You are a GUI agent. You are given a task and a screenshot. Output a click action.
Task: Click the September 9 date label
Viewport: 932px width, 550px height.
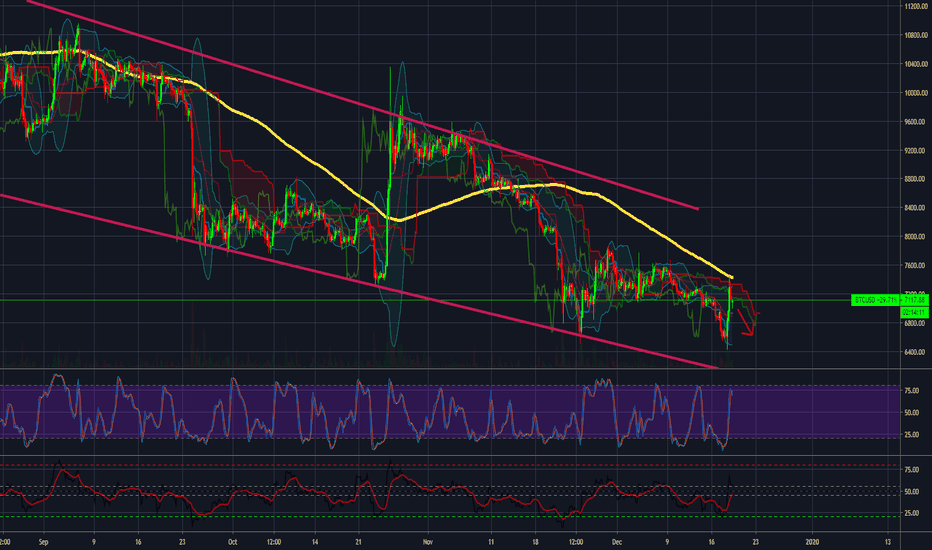click(94, 542)
